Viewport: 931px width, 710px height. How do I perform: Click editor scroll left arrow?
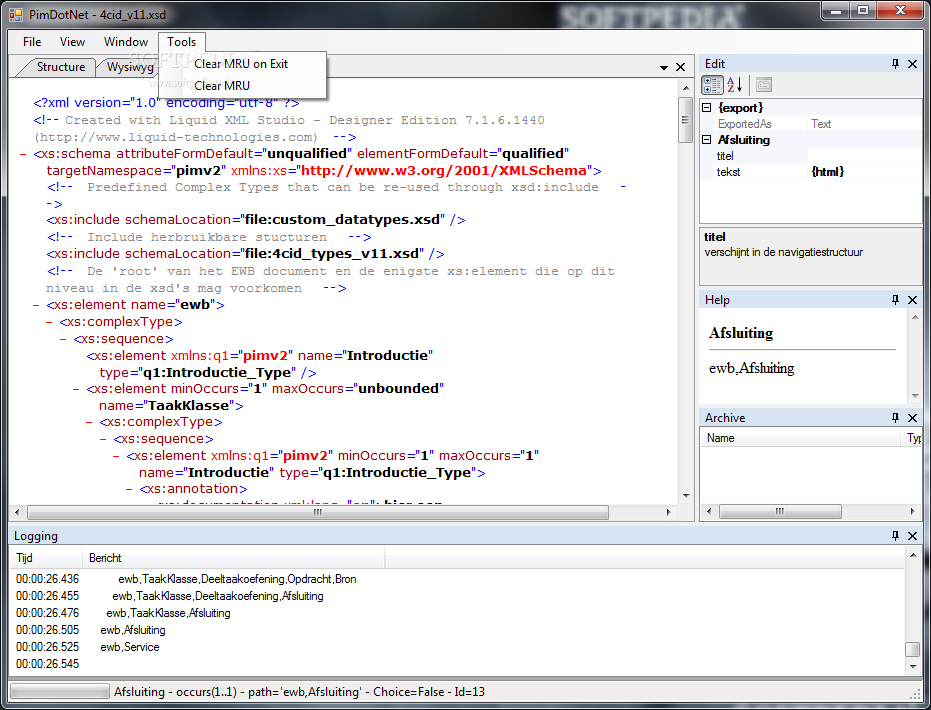coord(17,512)
